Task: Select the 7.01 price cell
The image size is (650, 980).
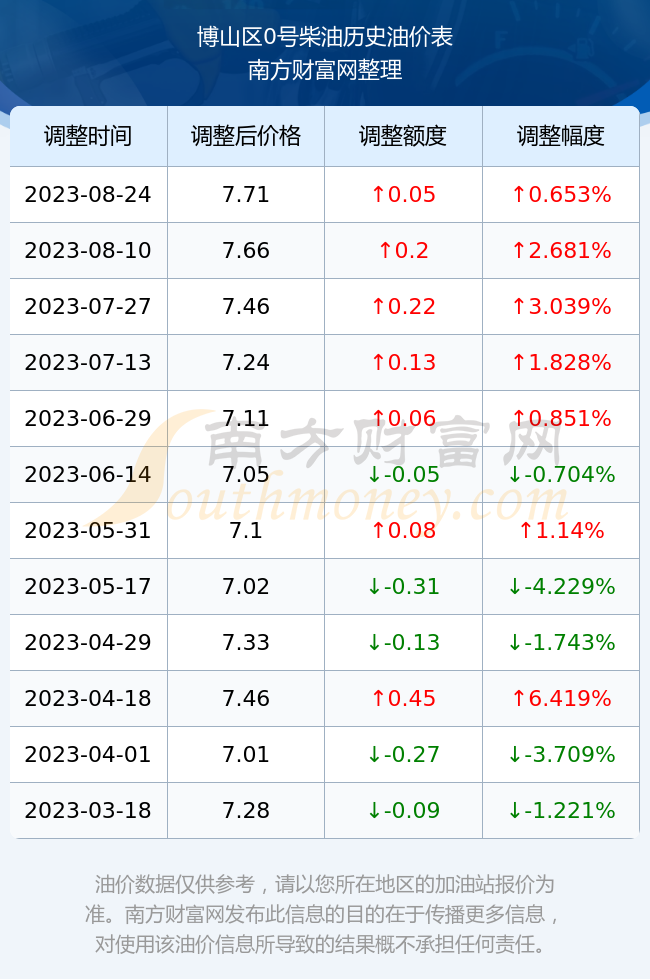Action: tap(246, 754)
